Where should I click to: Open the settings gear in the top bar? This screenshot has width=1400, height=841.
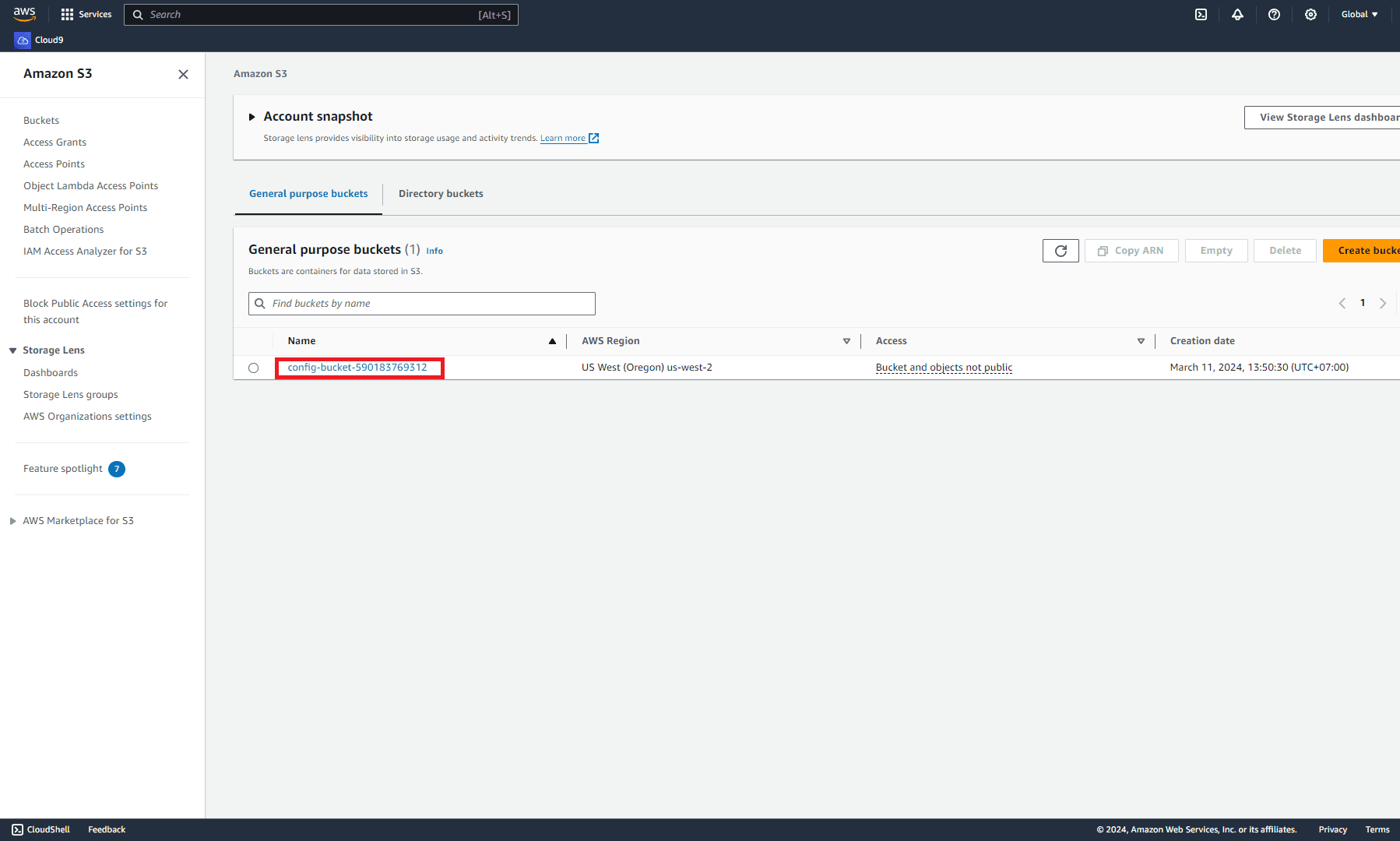click(x=1310, y=14)
